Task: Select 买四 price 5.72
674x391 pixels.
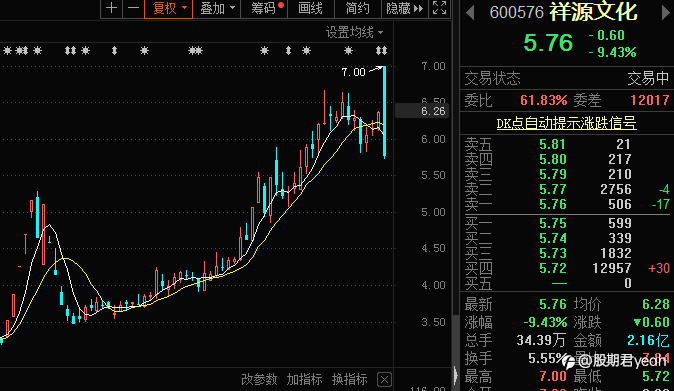Action: click(552, 269)
